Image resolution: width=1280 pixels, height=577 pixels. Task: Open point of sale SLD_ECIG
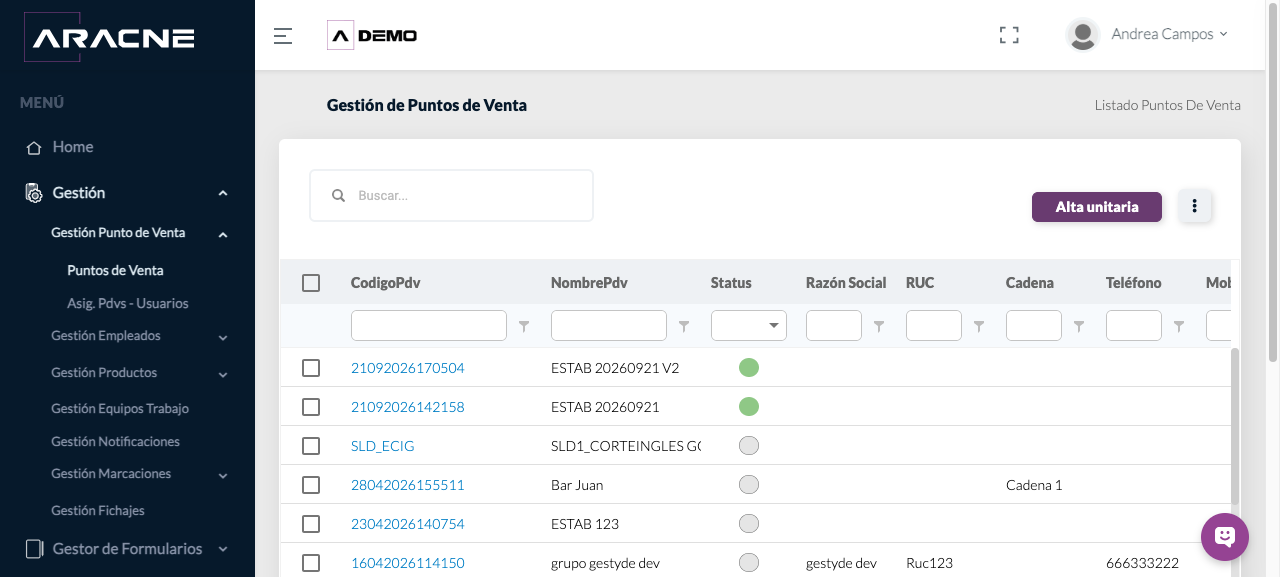pos(382,446)
